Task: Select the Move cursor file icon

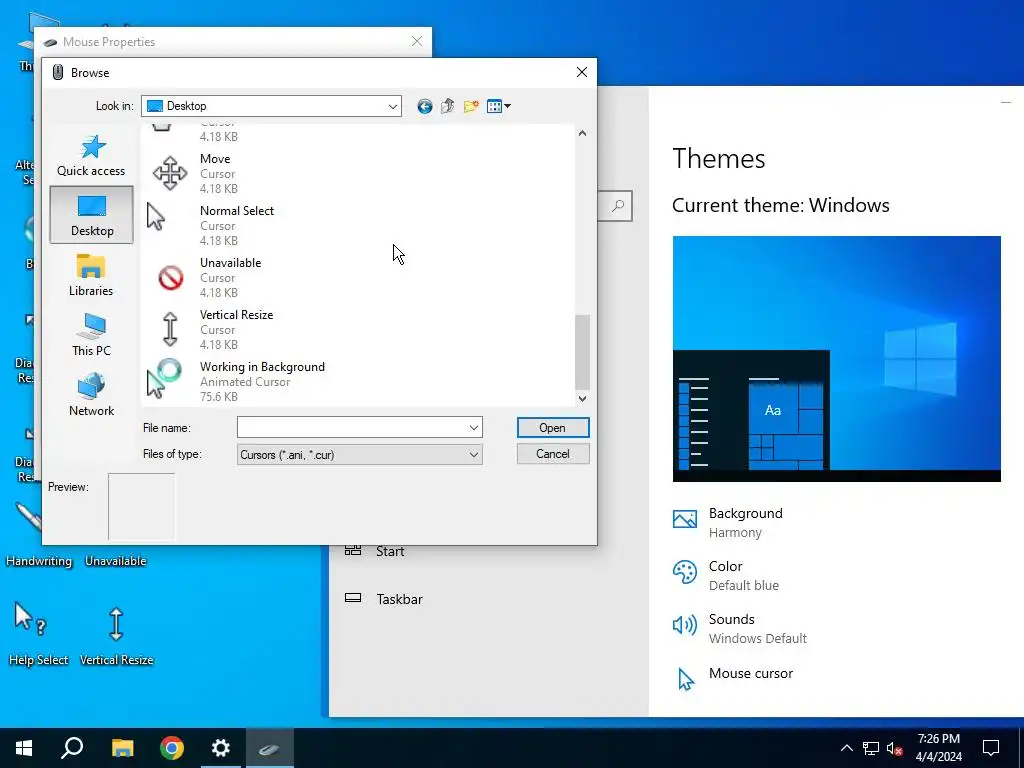Action: 170,173
